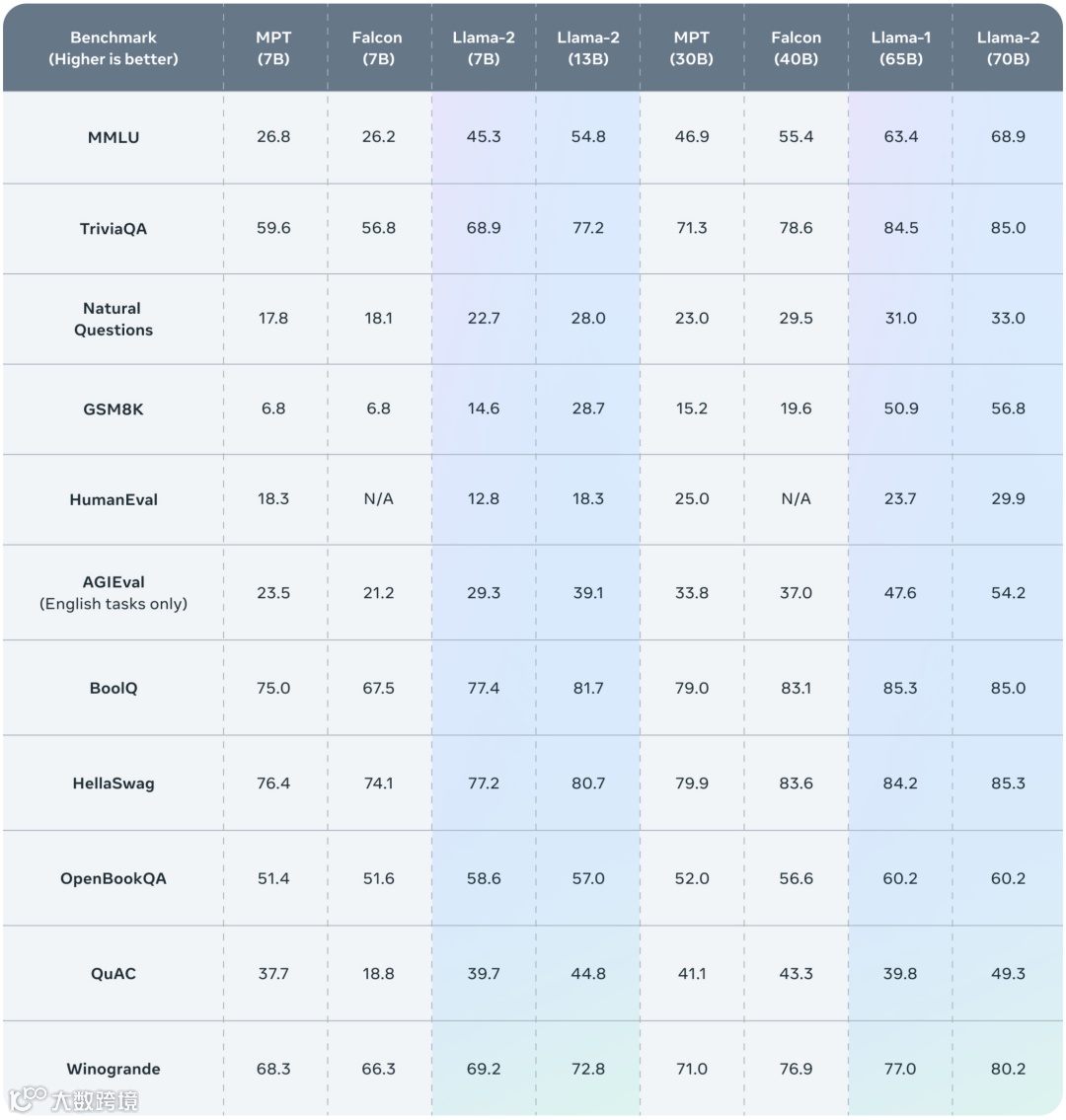Click the HumanEval row label
The height and width of the screenshot is (1120, 1066).
[114, 499]
